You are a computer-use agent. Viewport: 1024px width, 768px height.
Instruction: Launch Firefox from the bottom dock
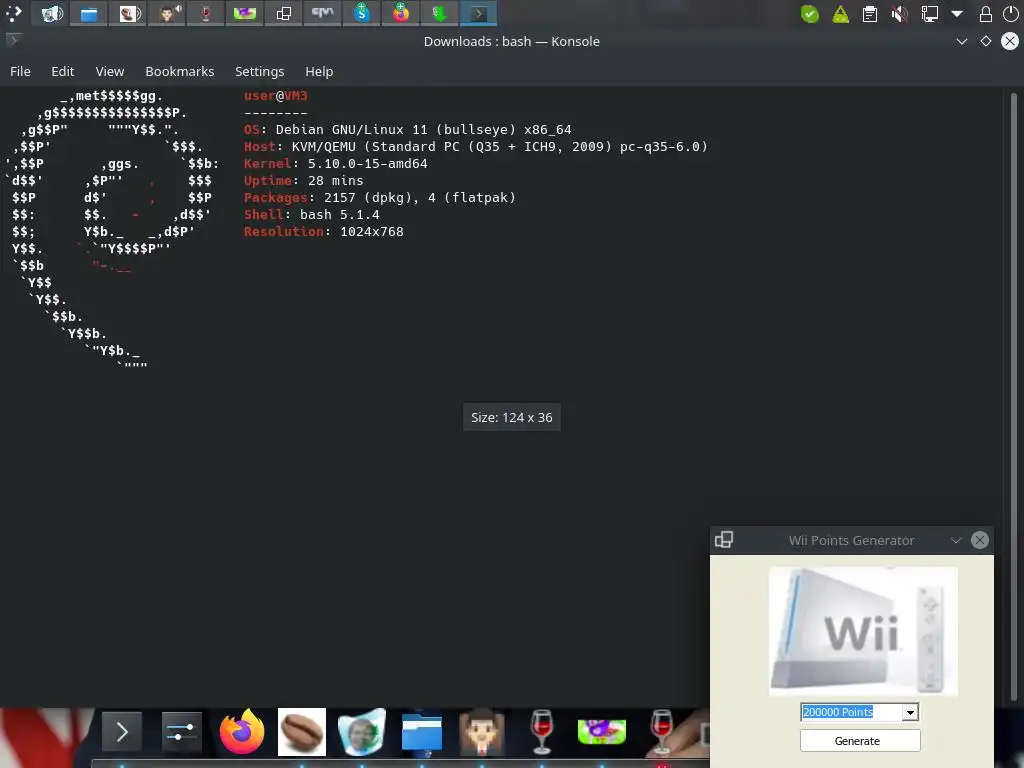coord(242,731)
